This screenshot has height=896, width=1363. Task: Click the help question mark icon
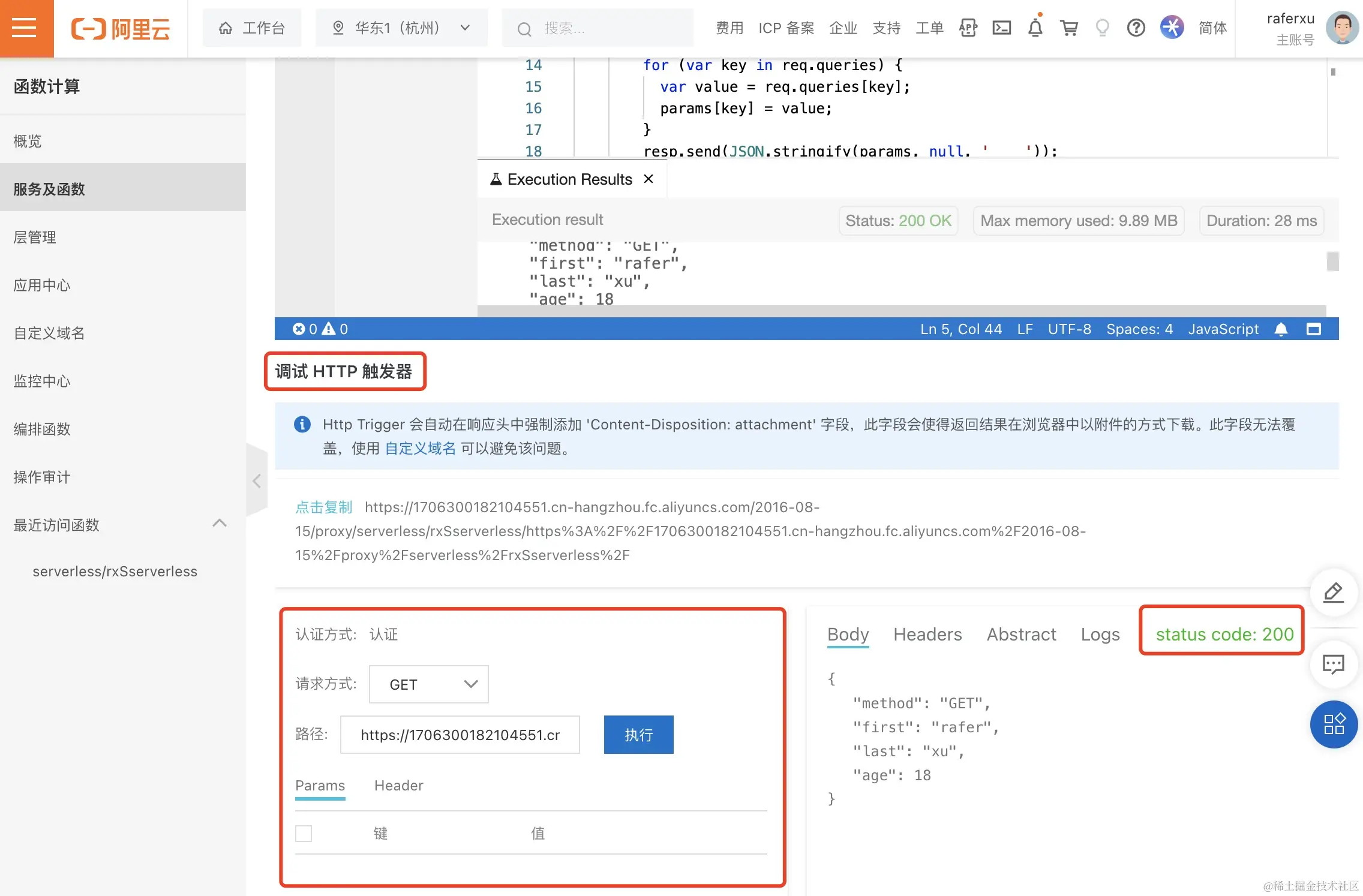coord(1136,28)
